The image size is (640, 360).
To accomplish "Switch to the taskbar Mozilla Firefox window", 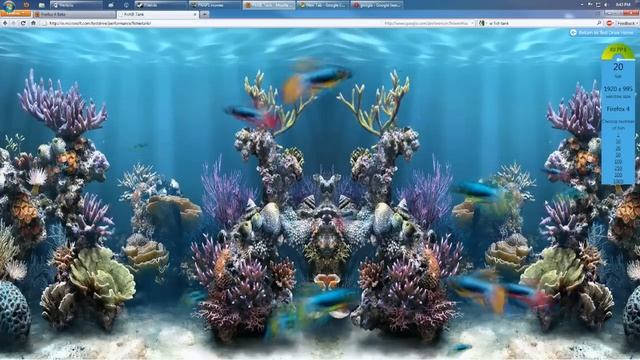I will 268,5.
